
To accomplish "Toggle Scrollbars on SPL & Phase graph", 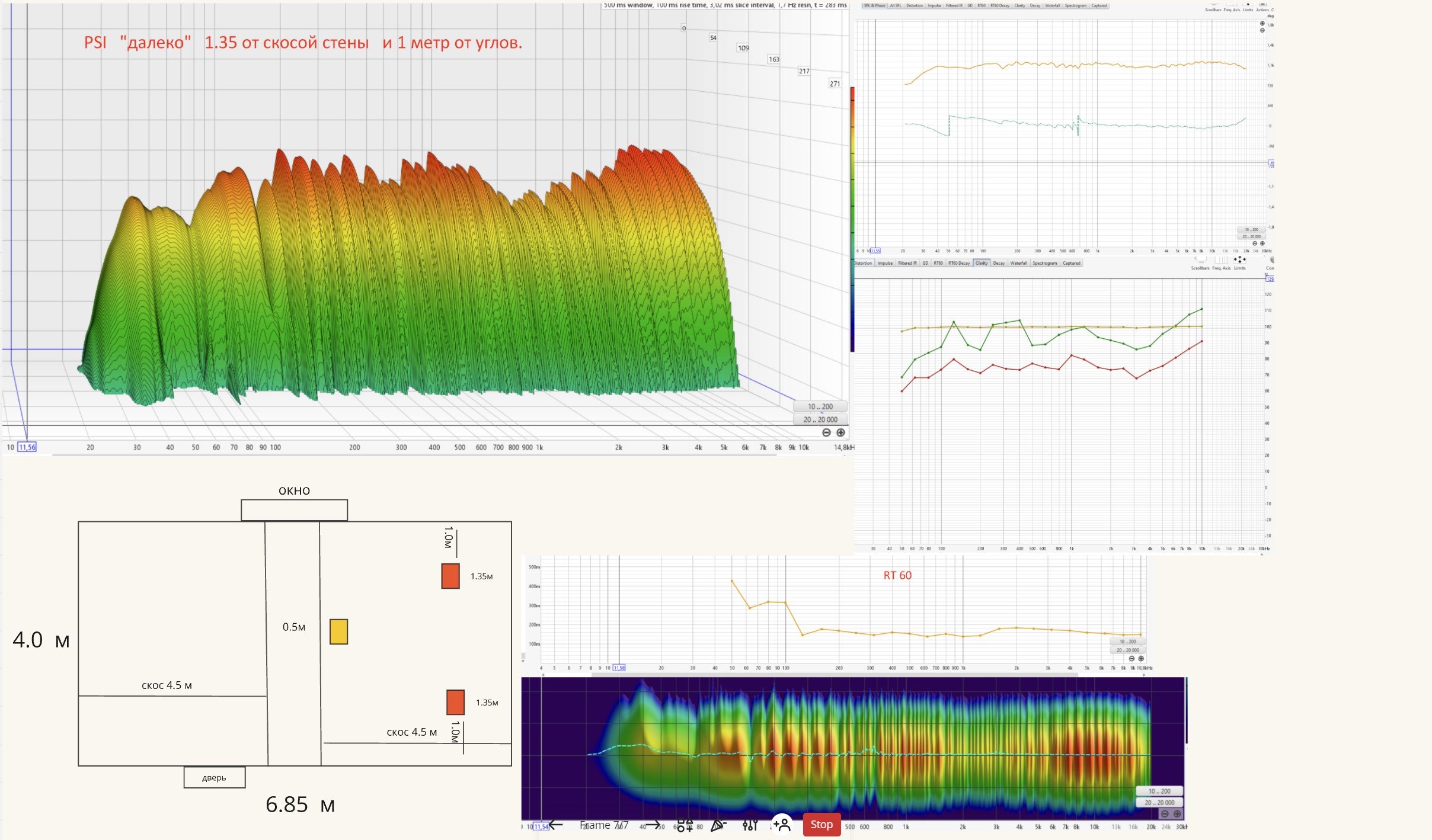I will [x=1213, y=5].
